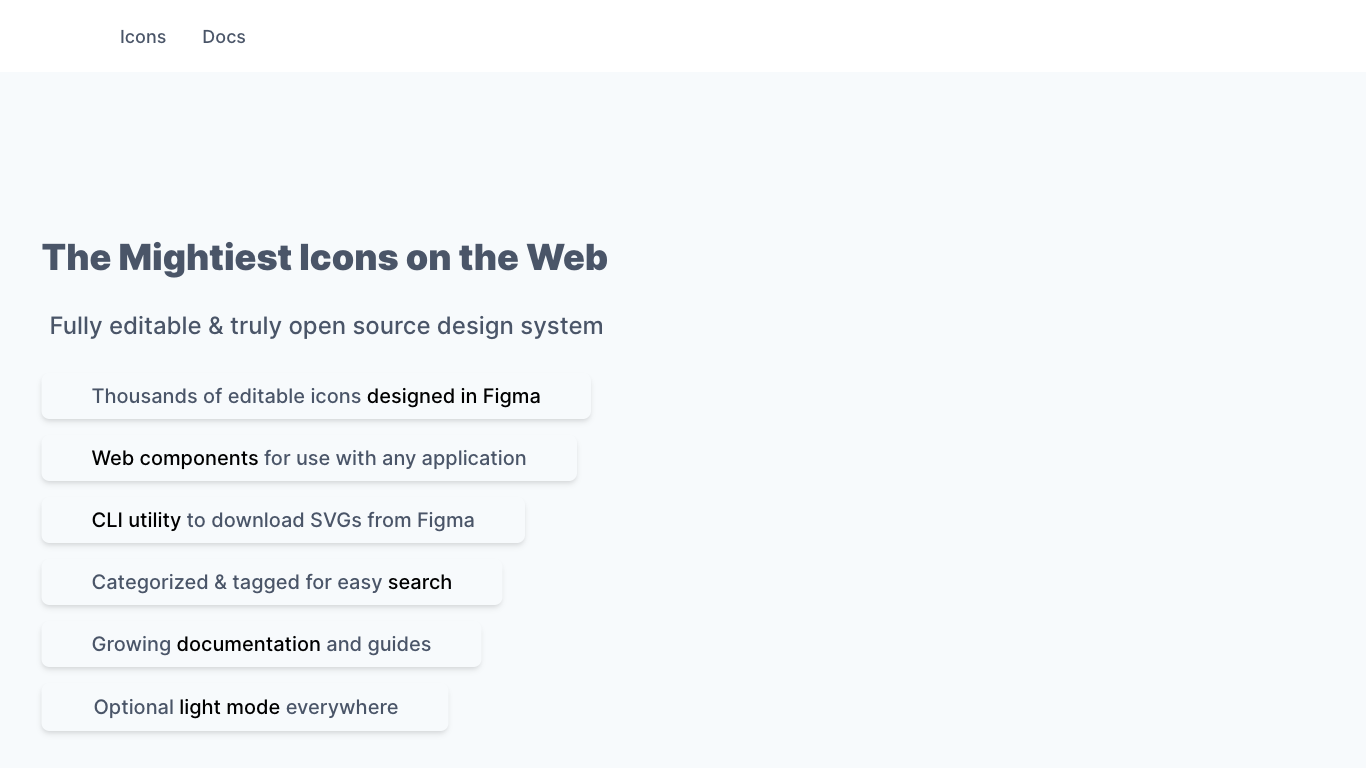Follow the highlighted 'documentation' link
The height and width of the screenshot is (768, 1366).
click(249, 644)
